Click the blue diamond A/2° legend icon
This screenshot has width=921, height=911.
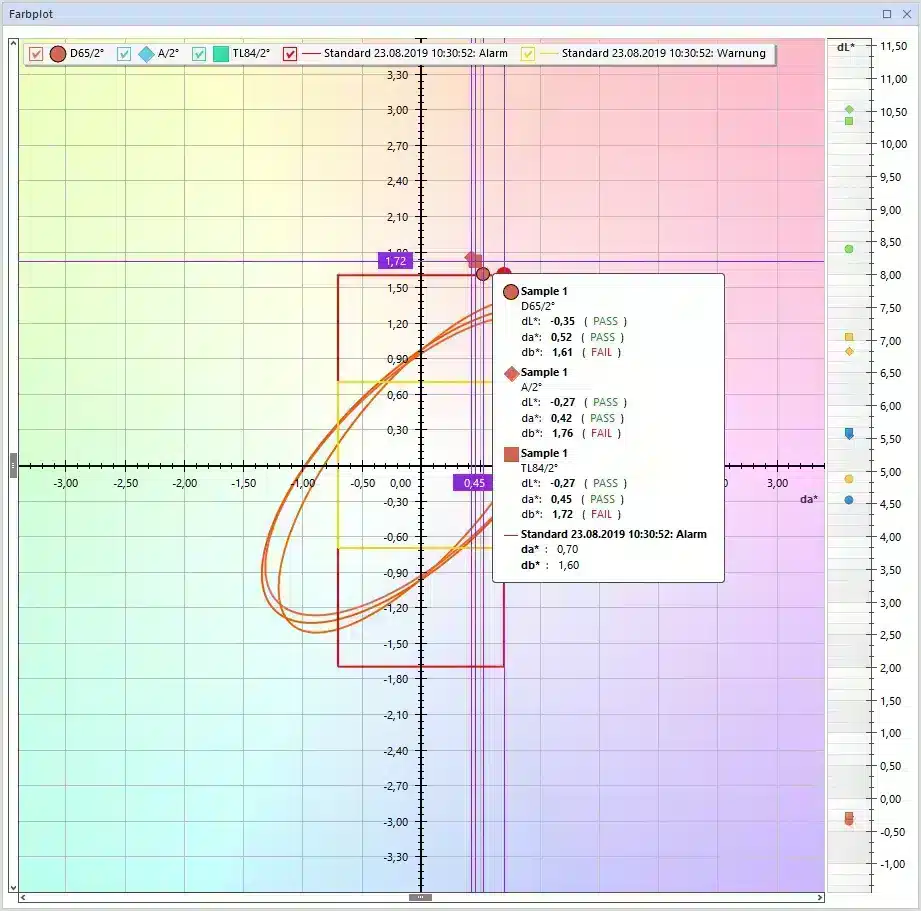pyautogui.click(x=146, y=54)
